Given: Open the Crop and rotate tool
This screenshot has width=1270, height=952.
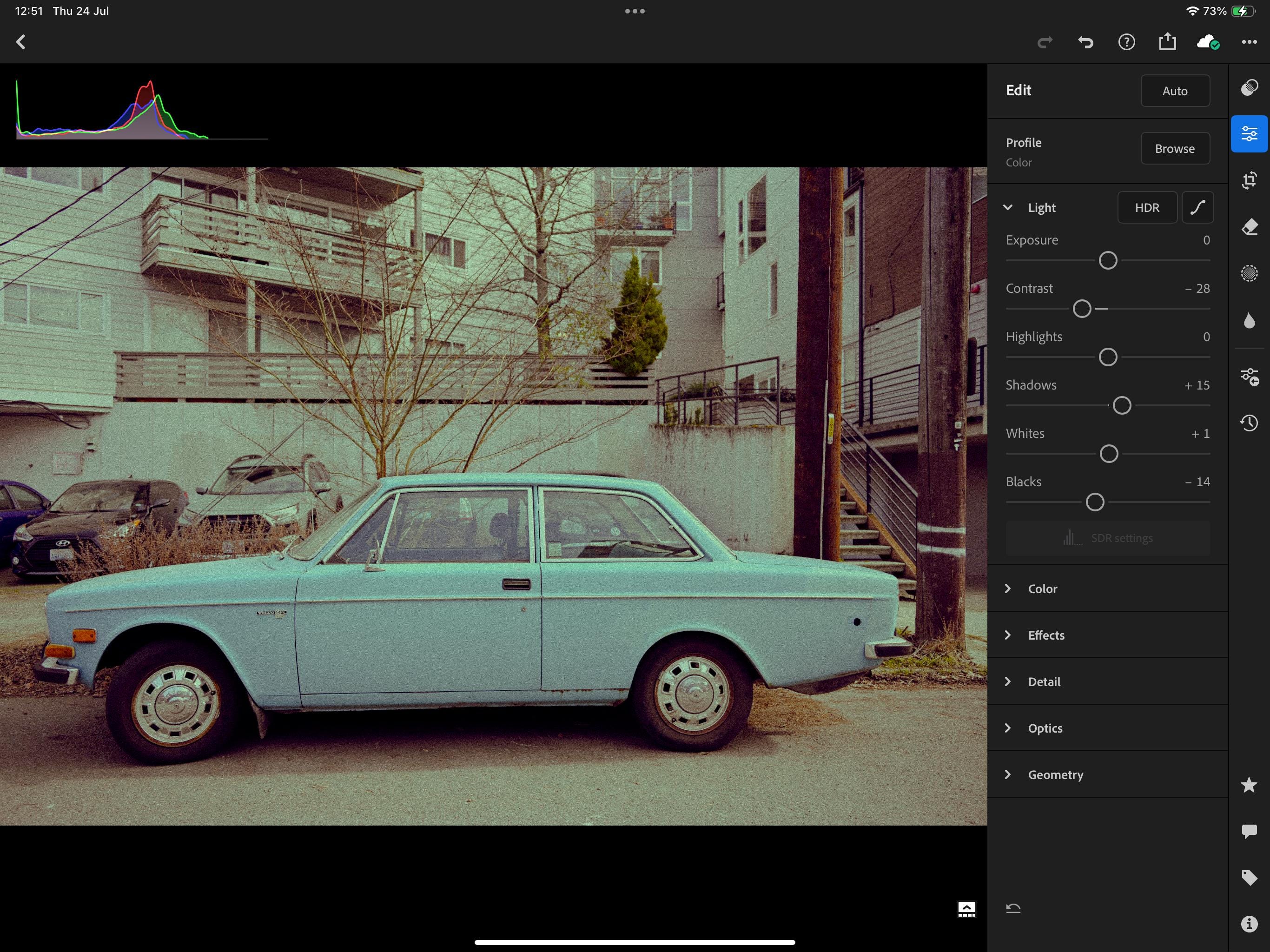Looking at the screenshot, I should [1250, 180].
